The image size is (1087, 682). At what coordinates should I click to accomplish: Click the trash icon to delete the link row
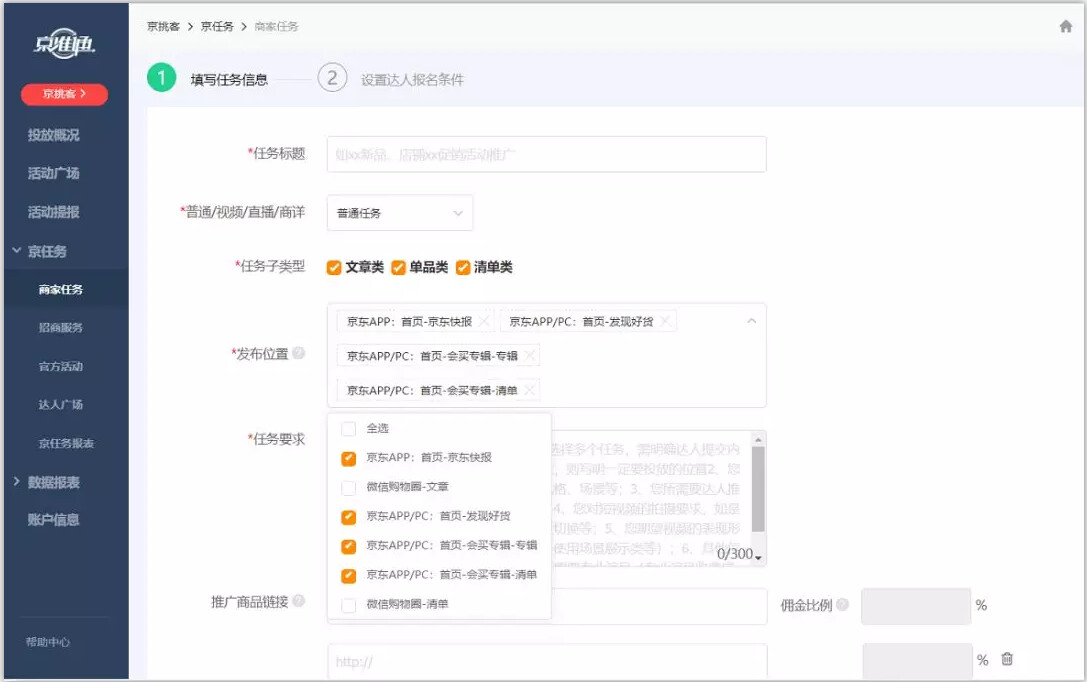[1007, 658]
